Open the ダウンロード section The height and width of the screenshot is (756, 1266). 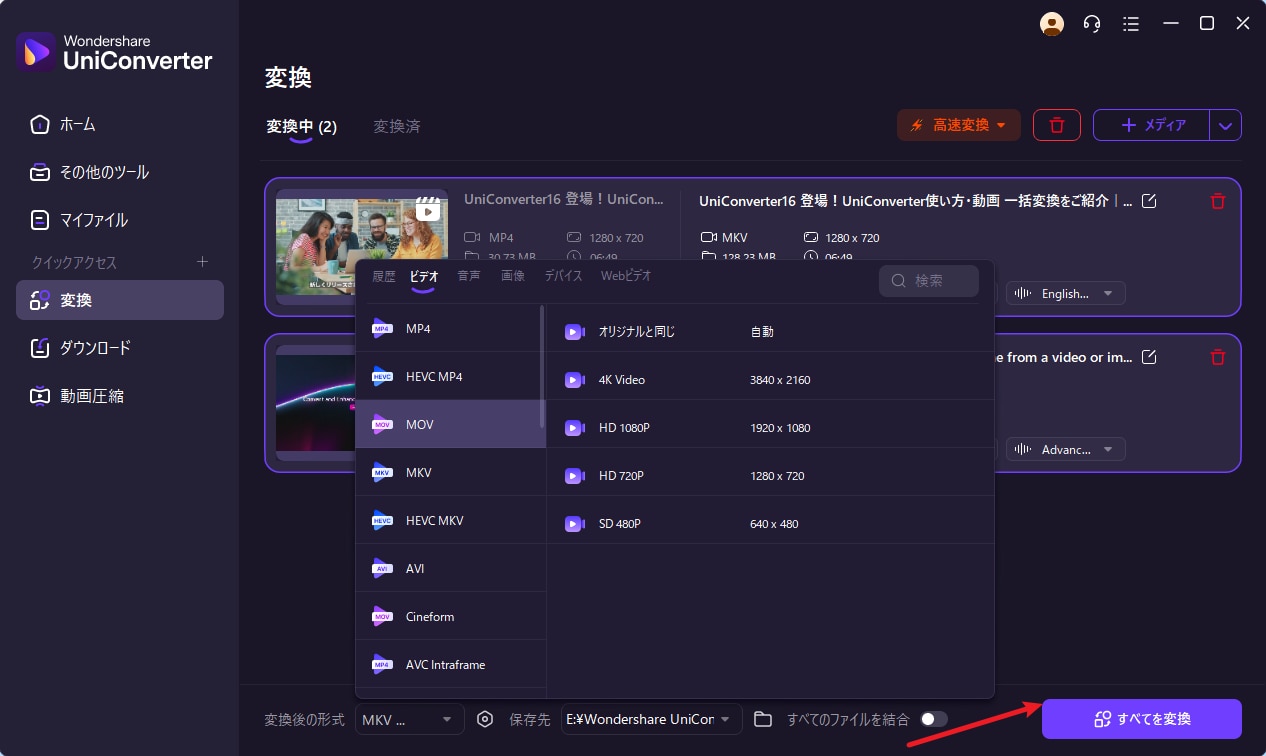(x=120, y=348)
